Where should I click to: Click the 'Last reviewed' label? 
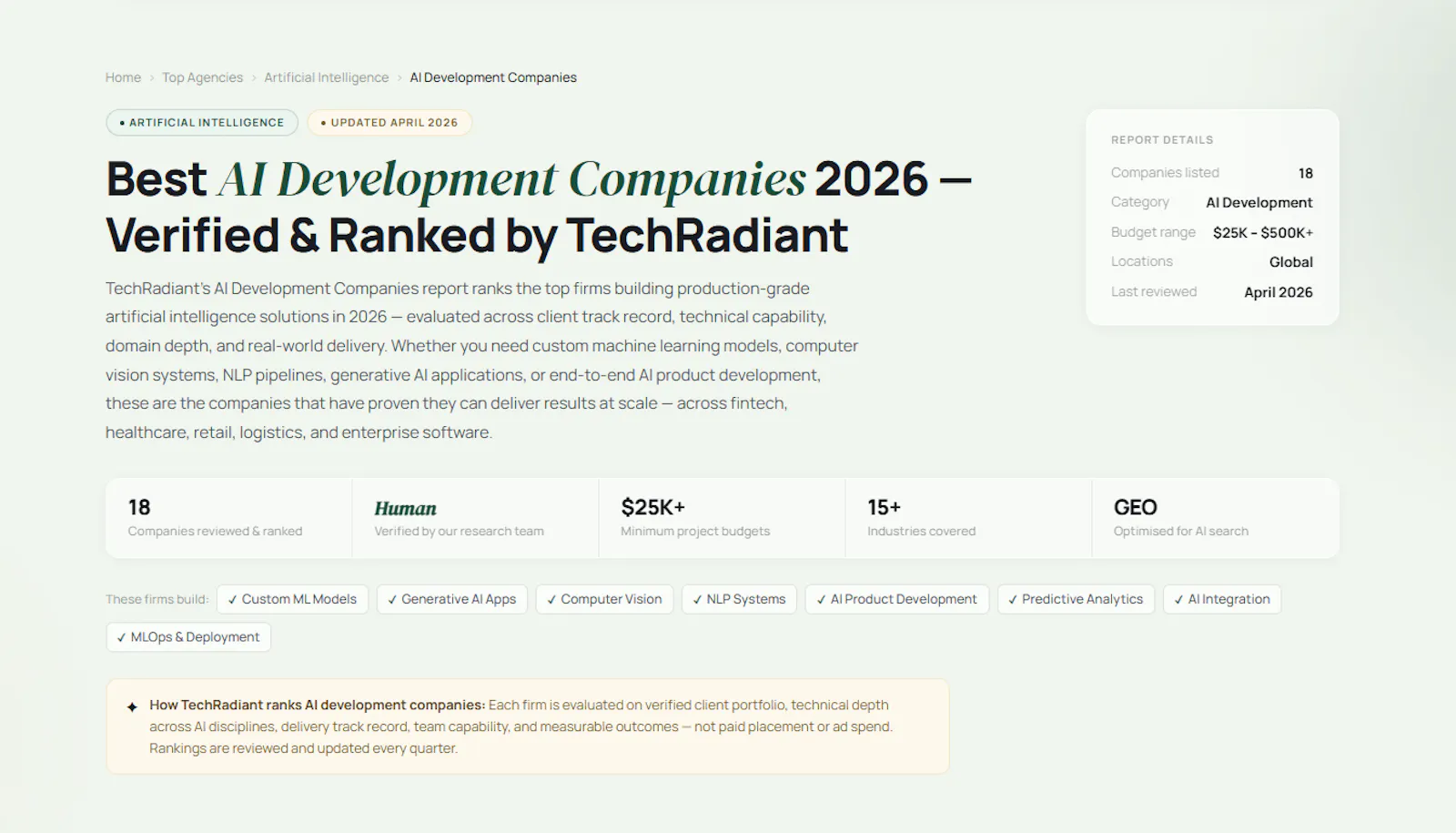click(x=1154, y=291)
